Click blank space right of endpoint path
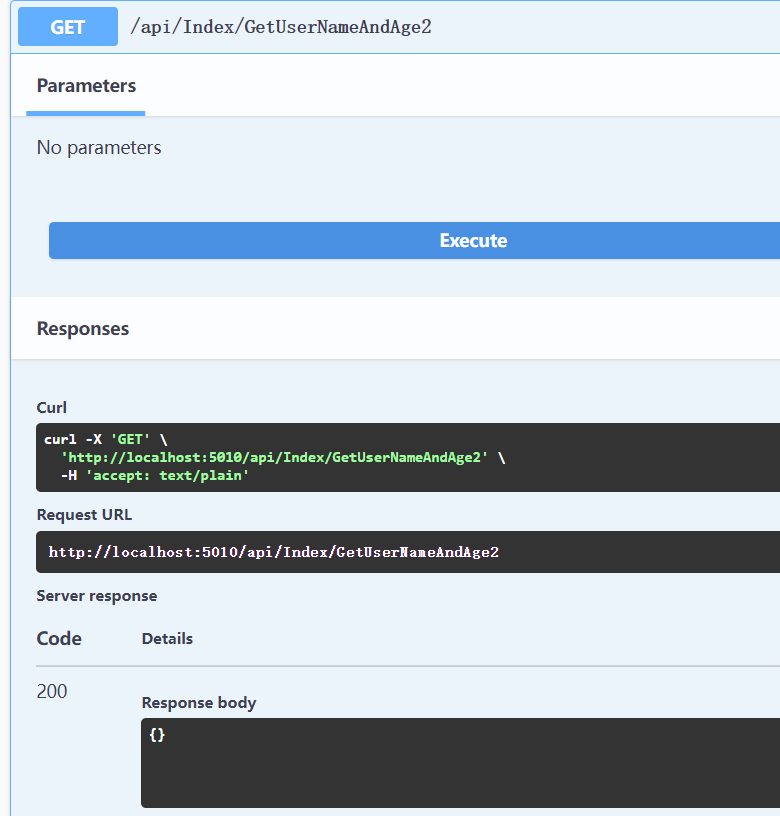Viewport: 780px width, 816px height. [x=600, y=27]
